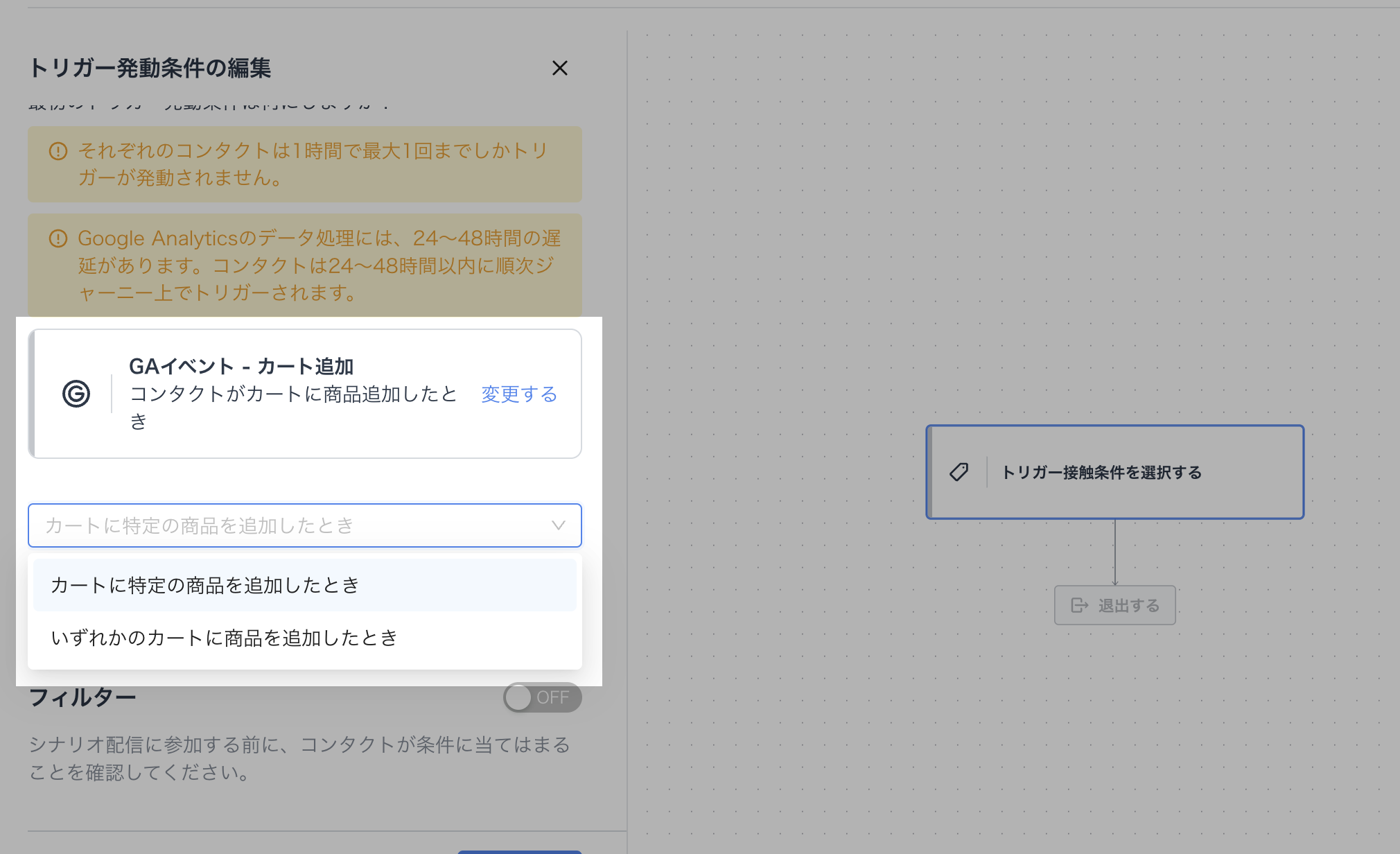Close the trigger condition edit panel
Viewport: 1400px width, 854px height.
click(559, 68)
